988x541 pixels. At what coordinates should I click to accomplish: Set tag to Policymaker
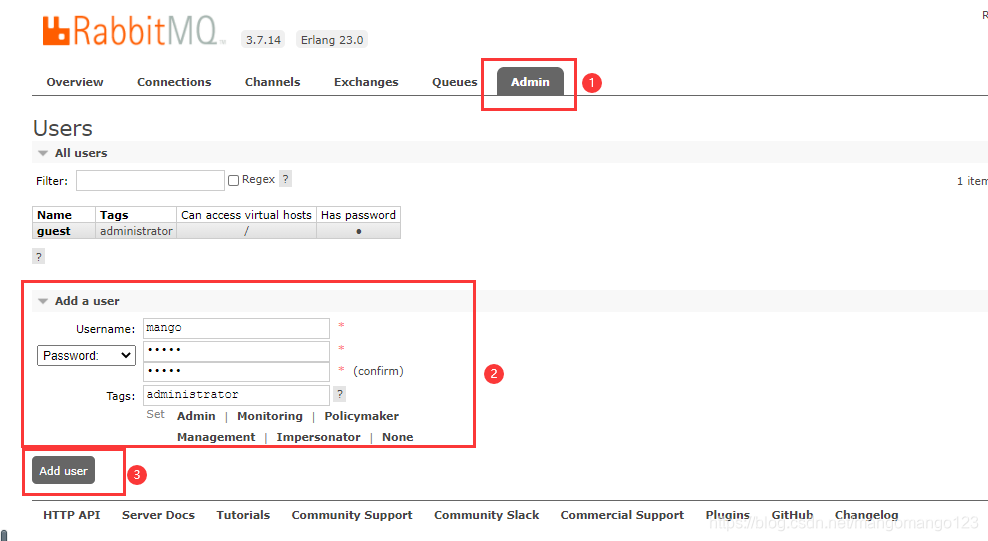click(362, 416)
